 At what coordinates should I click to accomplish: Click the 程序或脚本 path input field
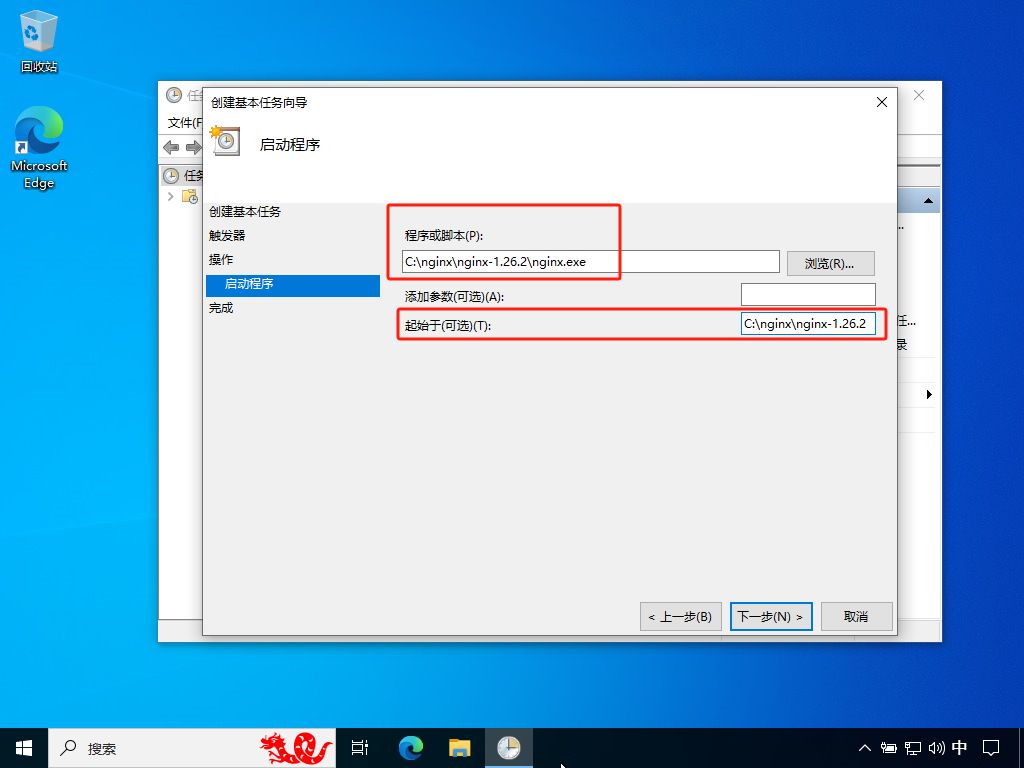(x=590, y=262)
